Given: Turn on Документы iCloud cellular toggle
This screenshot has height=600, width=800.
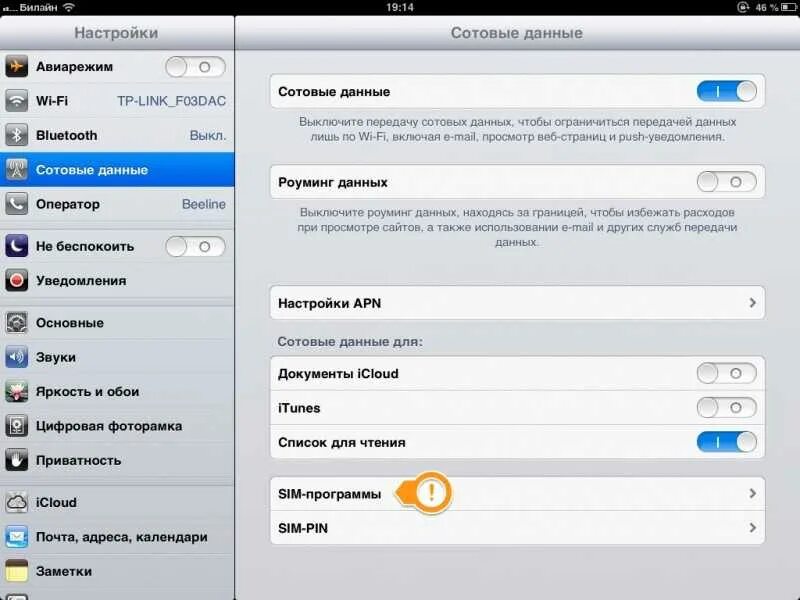Looking at the screenshot, I should 727,373.
